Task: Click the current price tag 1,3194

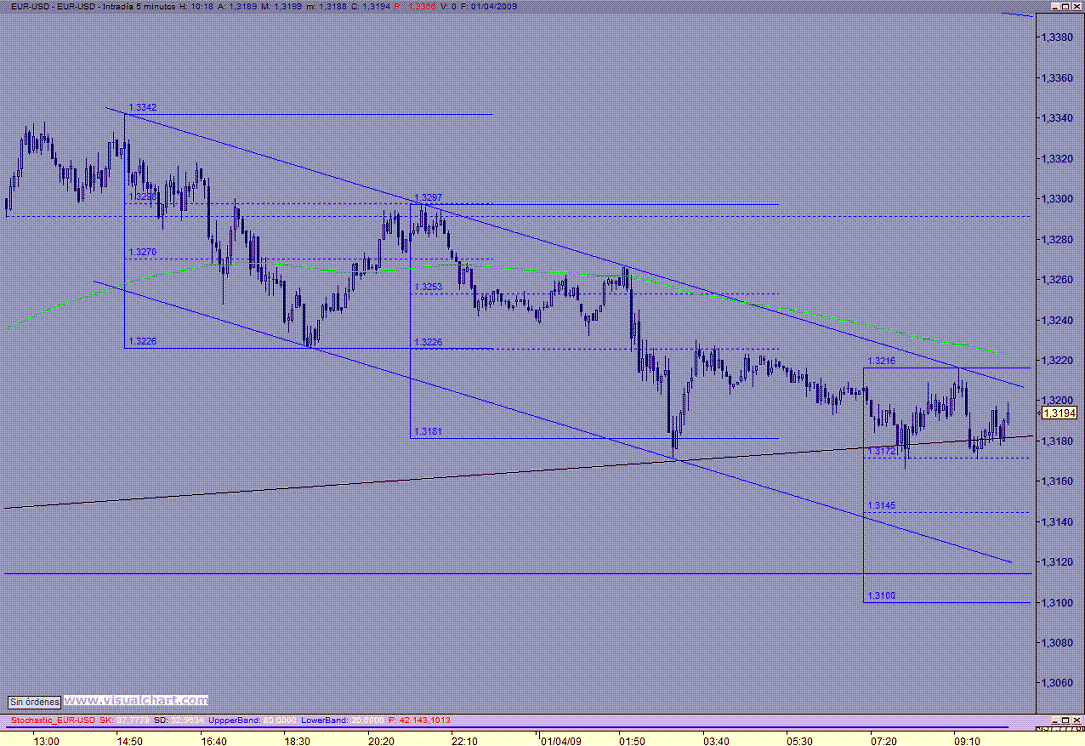Action: click(x=1059, y=413)
